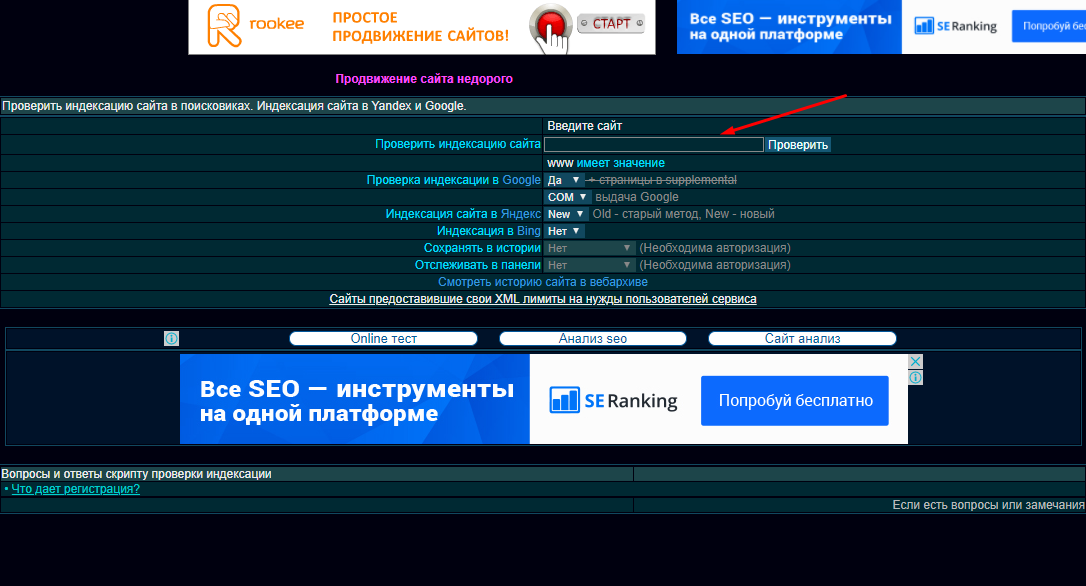Click the ad info icon beside Online тест

coord(171,339)
